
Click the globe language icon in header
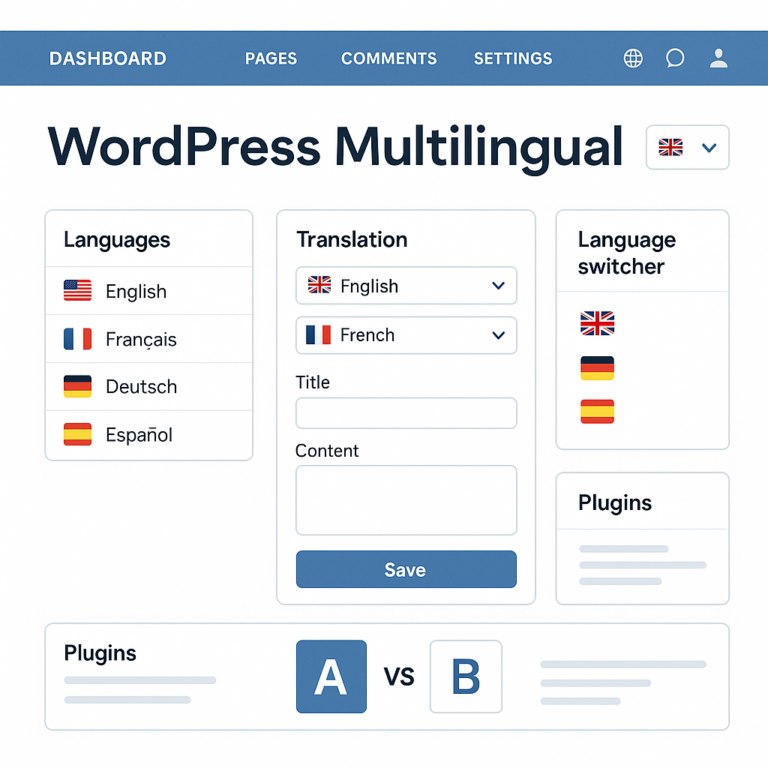click(633, 58)
